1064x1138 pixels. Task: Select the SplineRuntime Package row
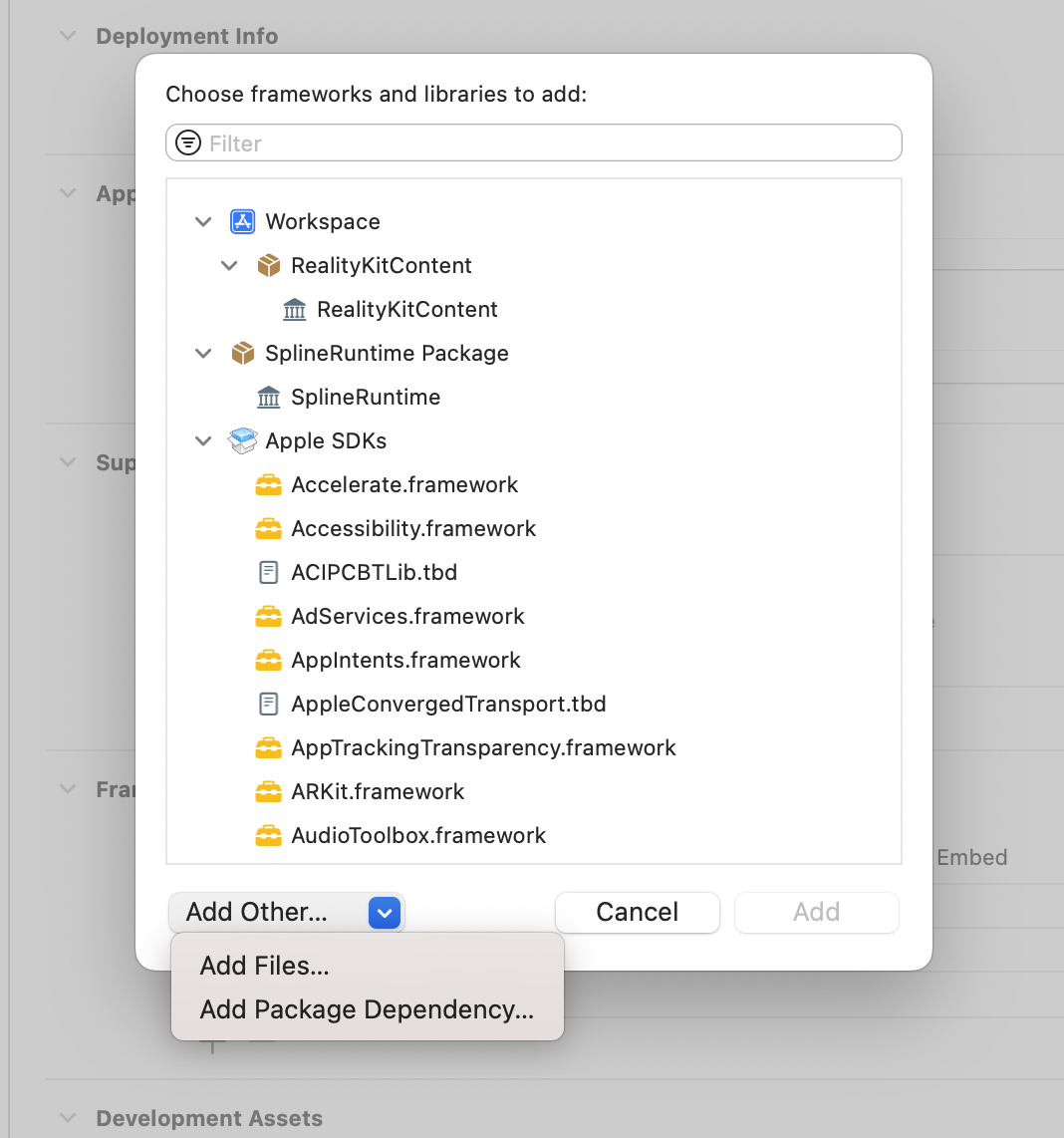533,354
